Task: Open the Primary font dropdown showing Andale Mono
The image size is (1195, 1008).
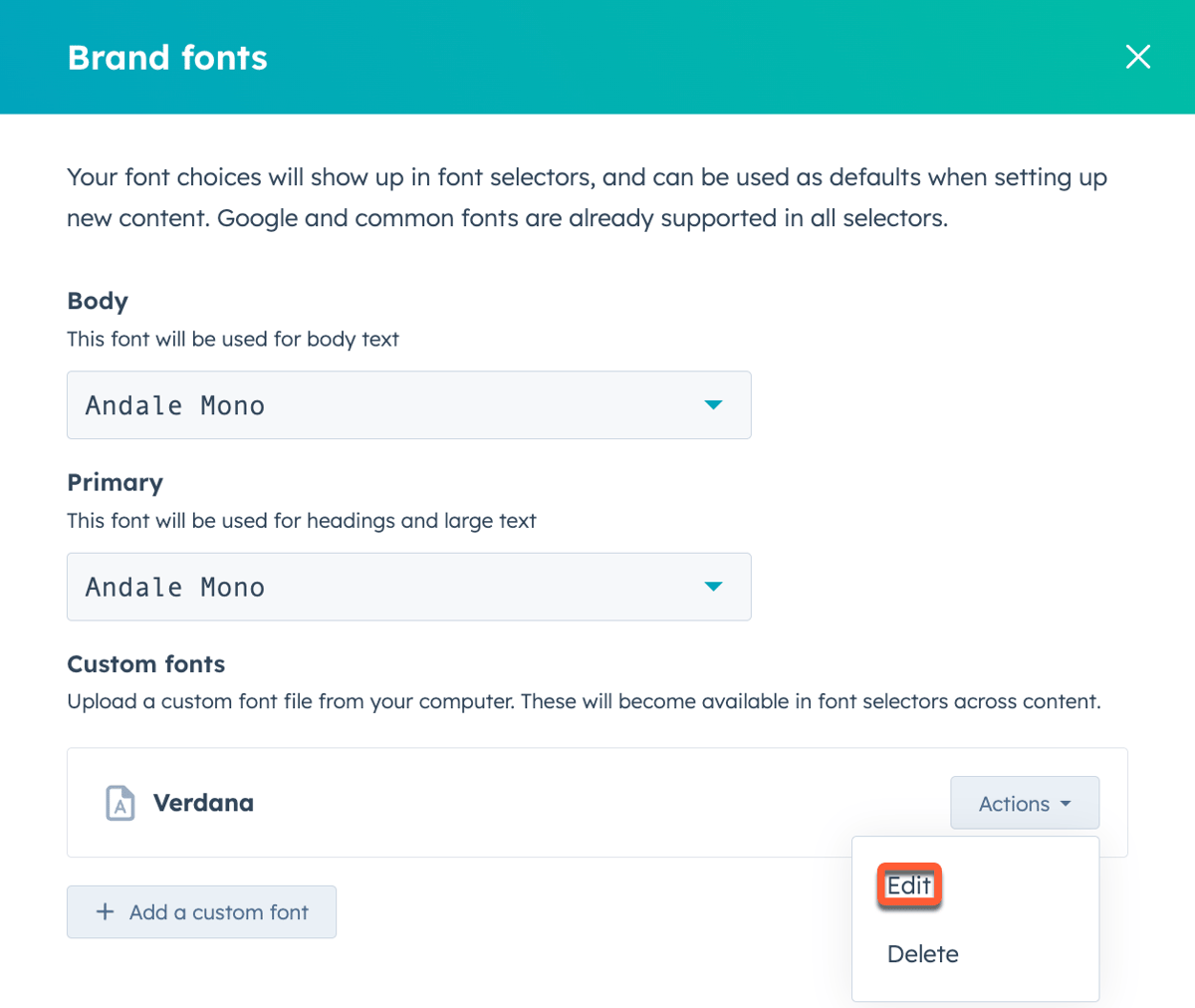Action: click(x=408, y=587)
